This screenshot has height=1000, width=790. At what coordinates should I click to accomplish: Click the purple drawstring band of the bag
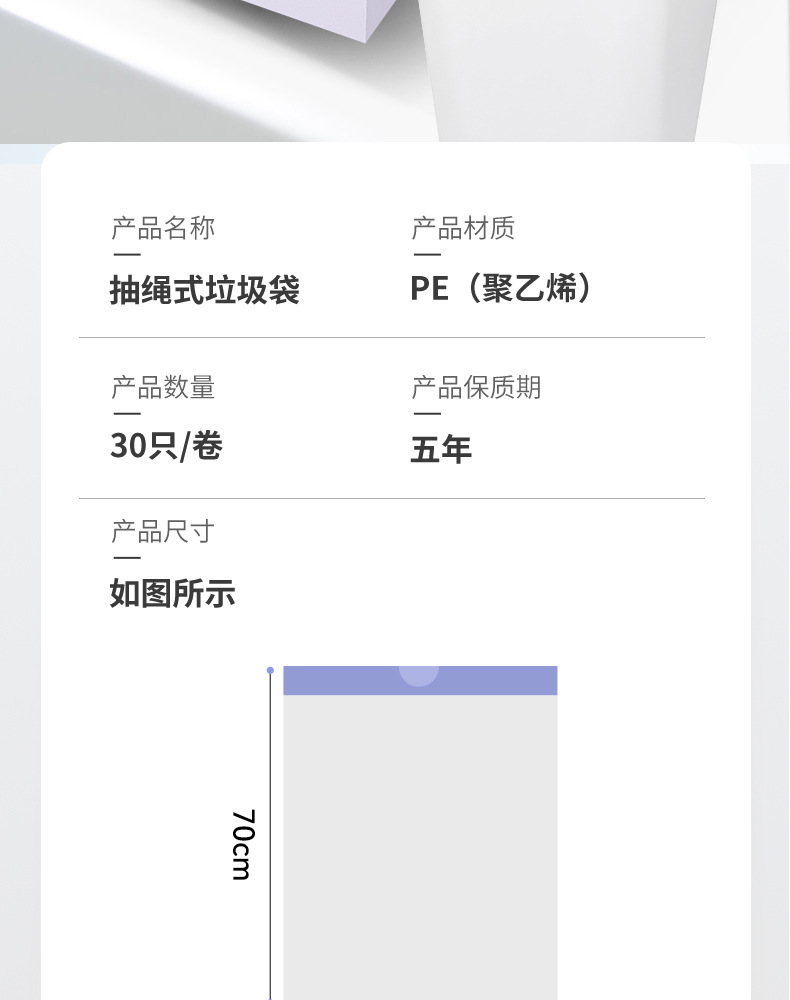[x=420, y=680]
